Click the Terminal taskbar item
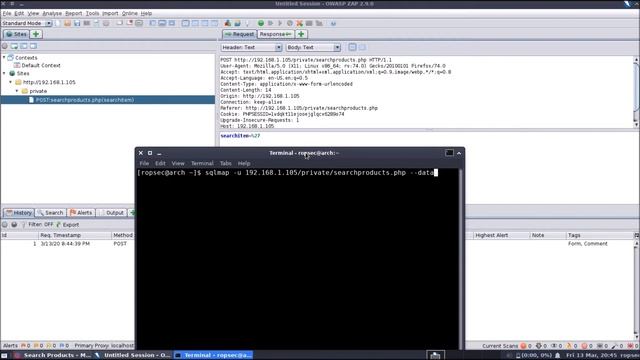640x360 pixels. tap(213, 356)
